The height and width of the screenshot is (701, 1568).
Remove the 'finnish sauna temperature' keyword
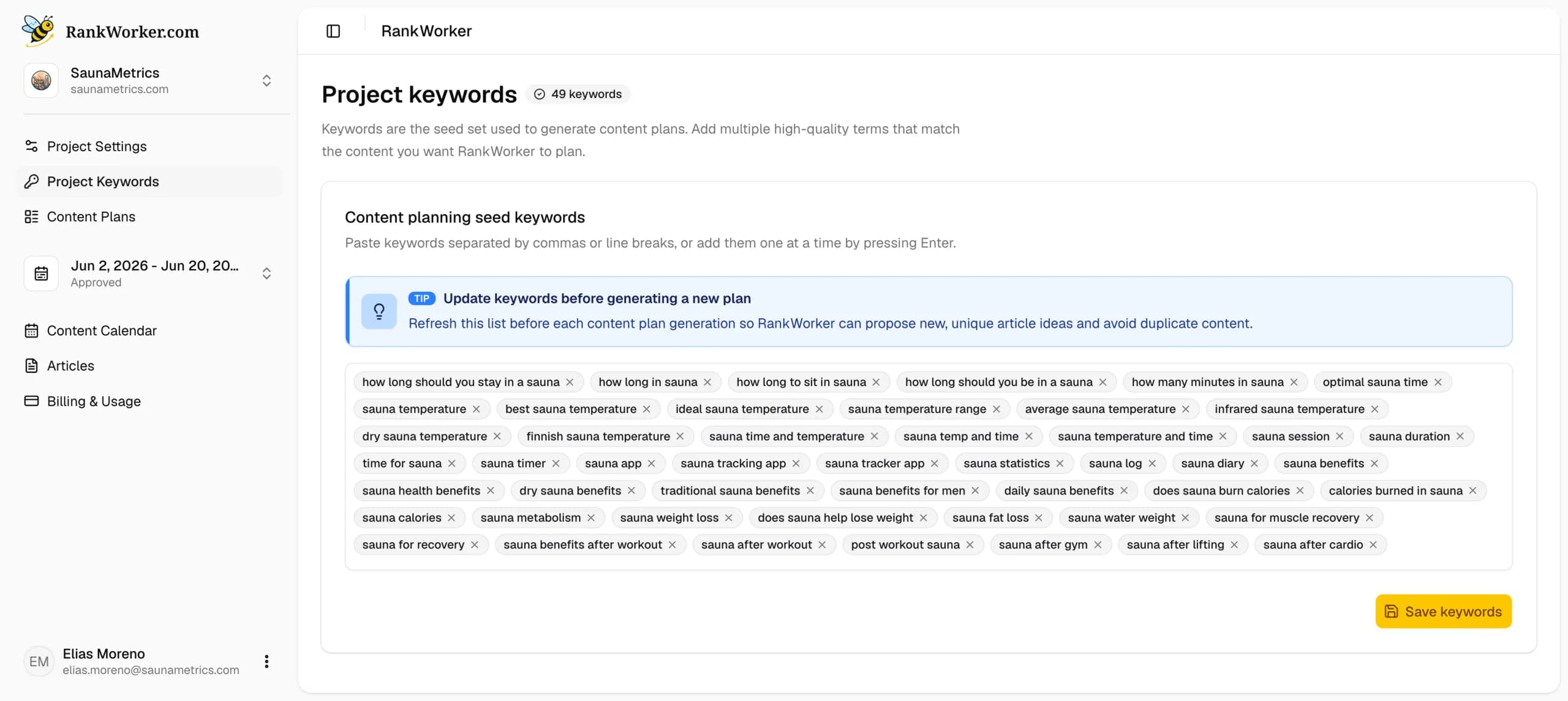pos(680,436)
